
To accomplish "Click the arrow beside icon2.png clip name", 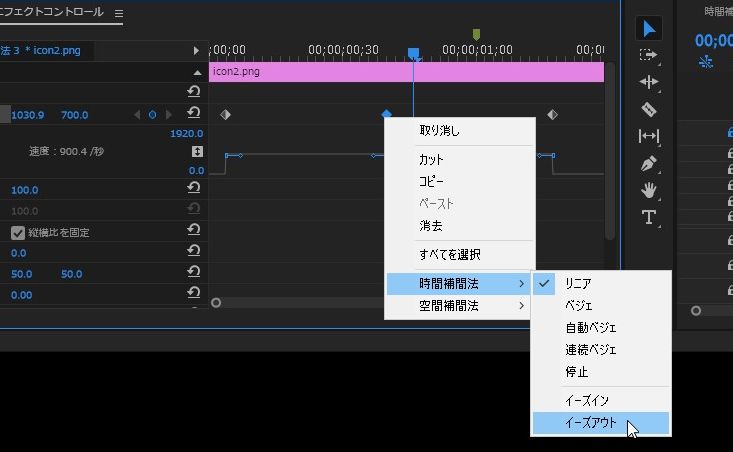I will [x=196, y=50].
